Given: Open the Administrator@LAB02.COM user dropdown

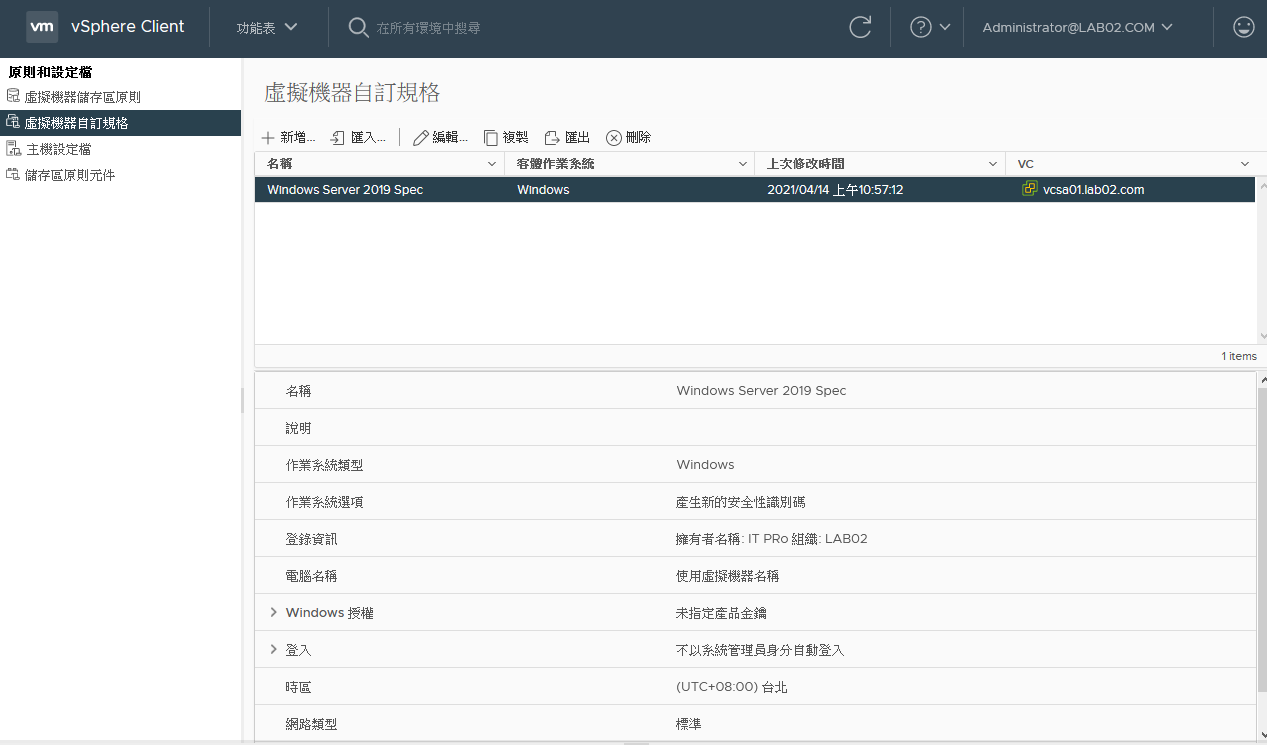Looking at the screenshot, I should [1077, 28].
